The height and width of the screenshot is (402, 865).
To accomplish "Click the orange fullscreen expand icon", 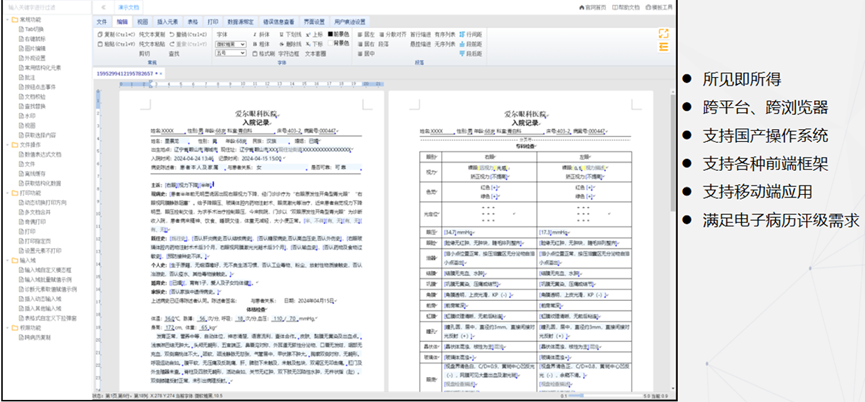I will (x=663, y=34).
